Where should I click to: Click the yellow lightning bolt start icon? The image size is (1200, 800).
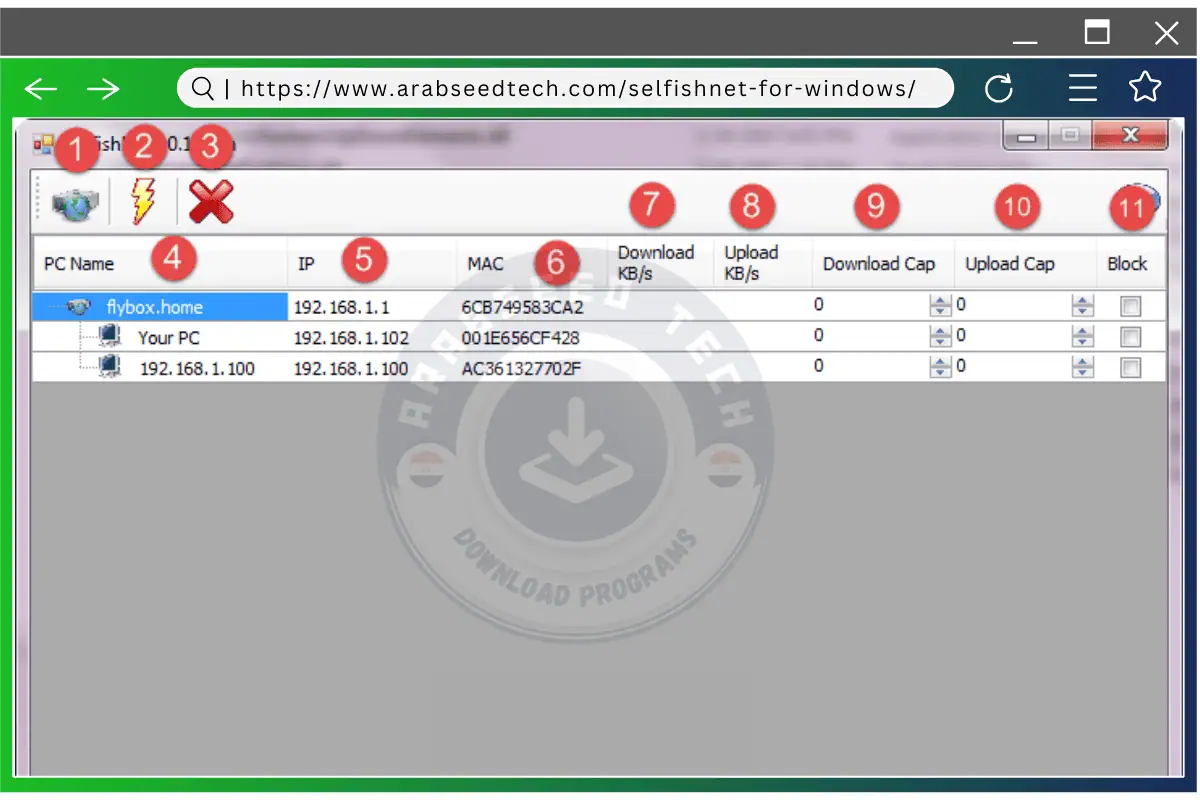click(143, 203)
